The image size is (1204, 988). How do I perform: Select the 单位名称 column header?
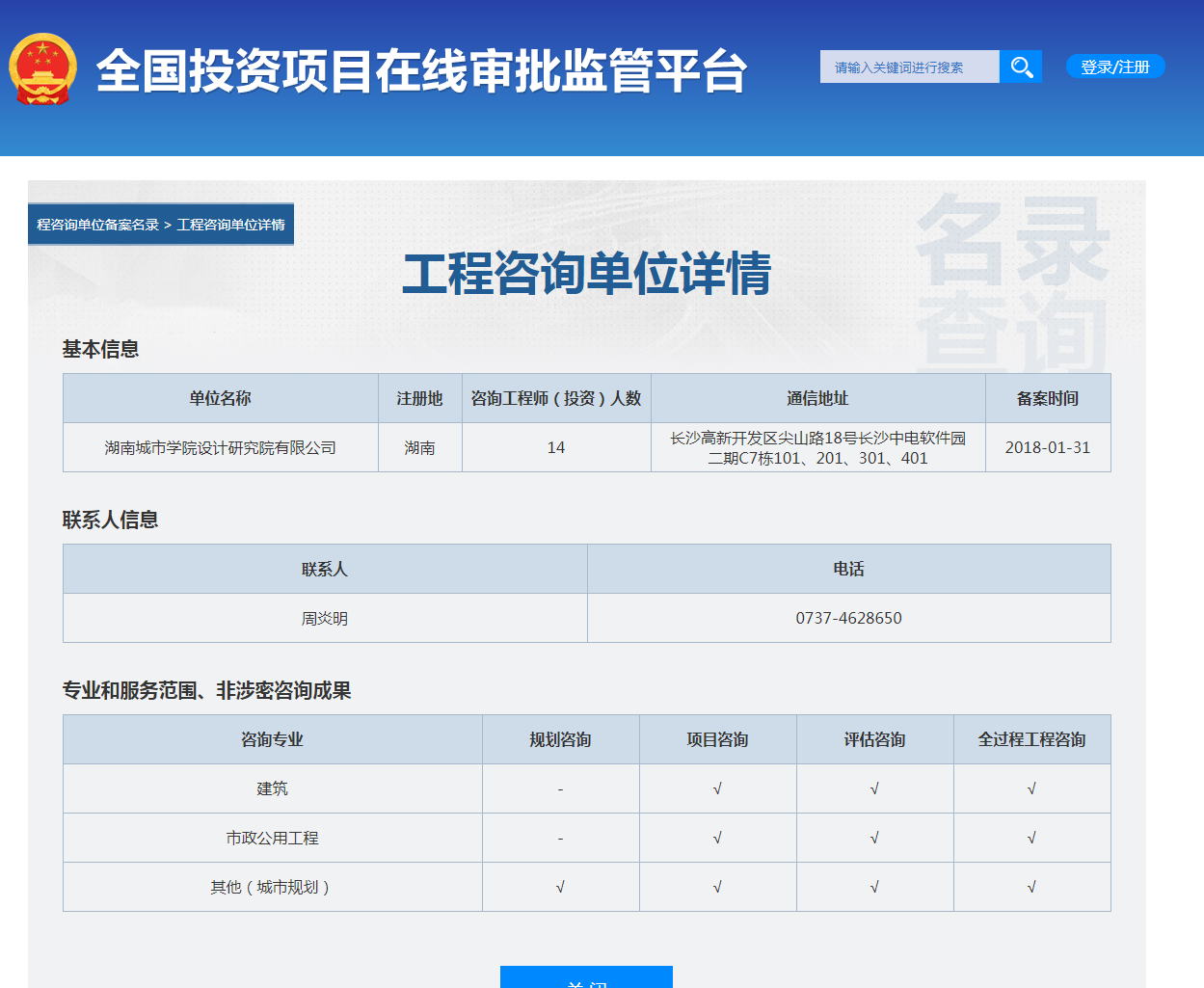coord(221,398)
